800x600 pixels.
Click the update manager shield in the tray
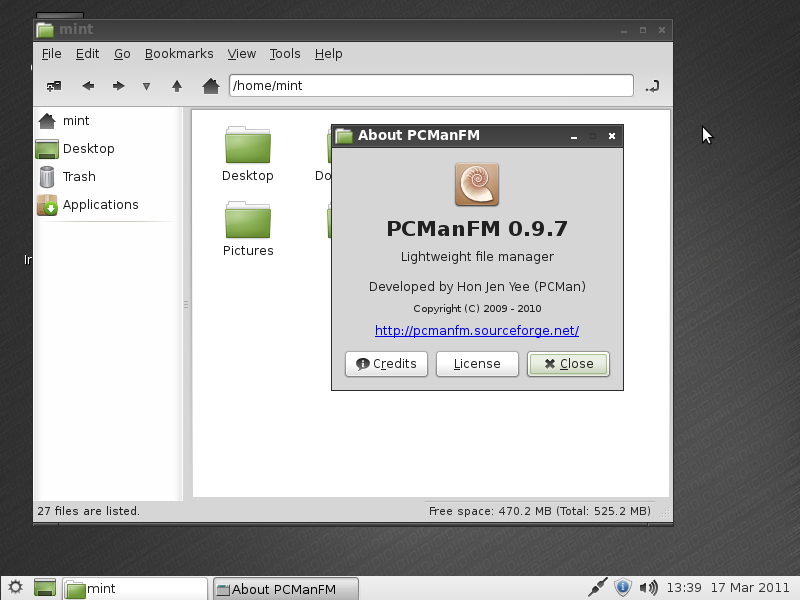click(x=623, y=587)
